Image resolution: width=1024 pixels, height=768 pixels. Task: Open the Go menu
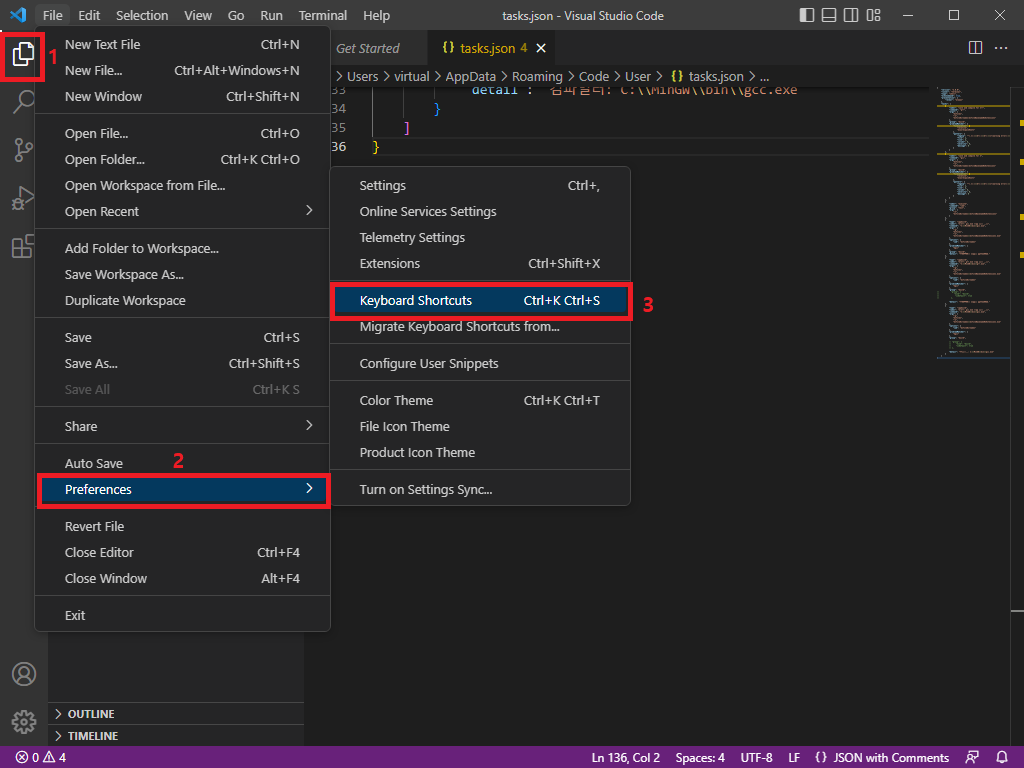(x=236, y=15)
